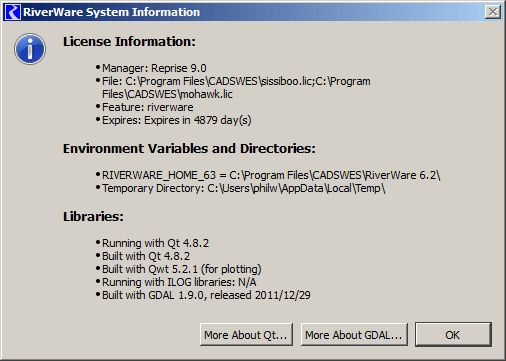
Task: Click the Environment Variables and Directories heading
Action: 189,149
